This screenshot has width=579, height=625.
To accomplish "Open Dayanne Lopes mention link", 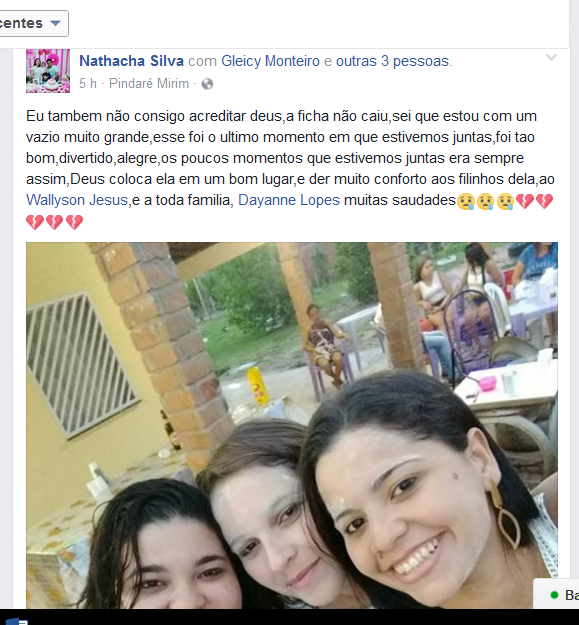I will click(x=289, y=200).
